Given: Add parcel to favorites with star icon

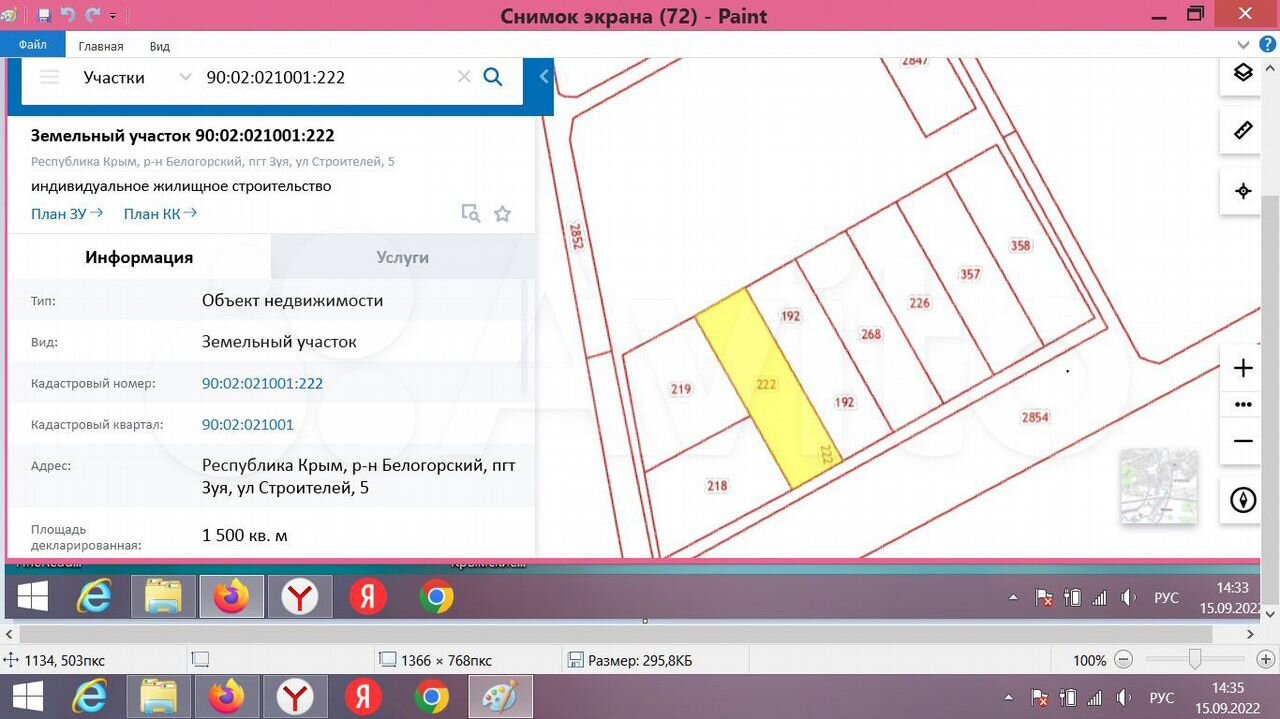Looking at the screenshot, I should tap(502, 214).
